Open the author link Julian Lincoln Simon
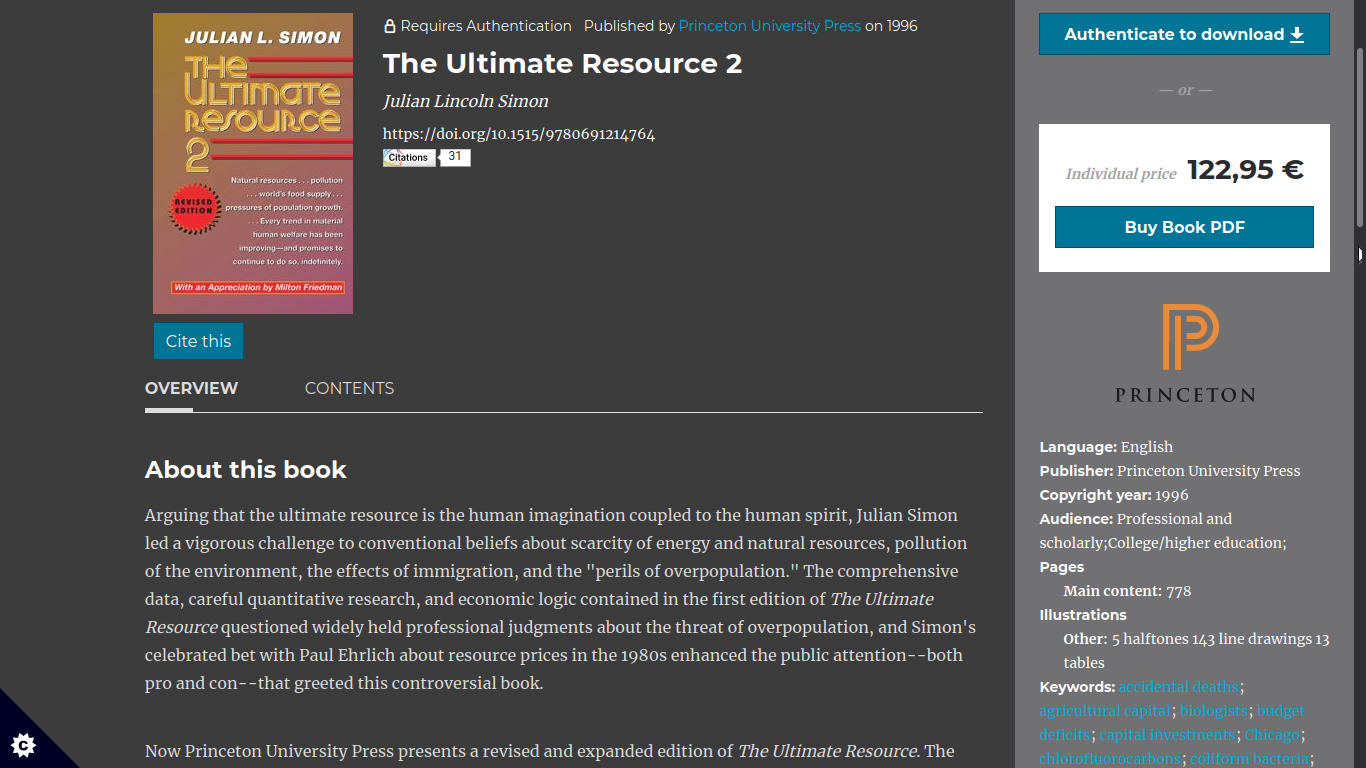The image size is (1366, 768). [466, 101]
